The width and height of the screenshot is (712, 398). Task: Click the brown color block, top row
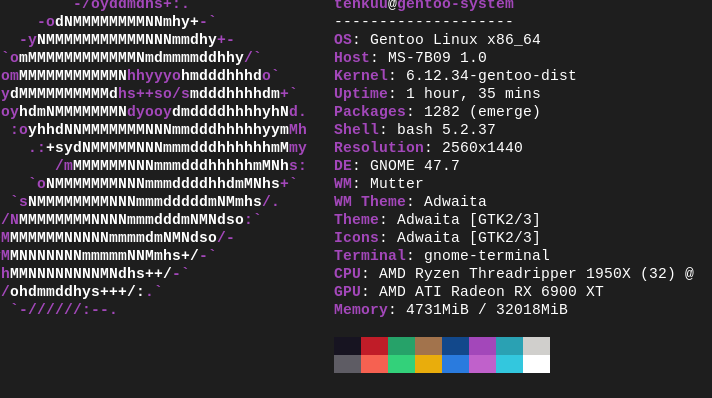[x=428, y=346]
